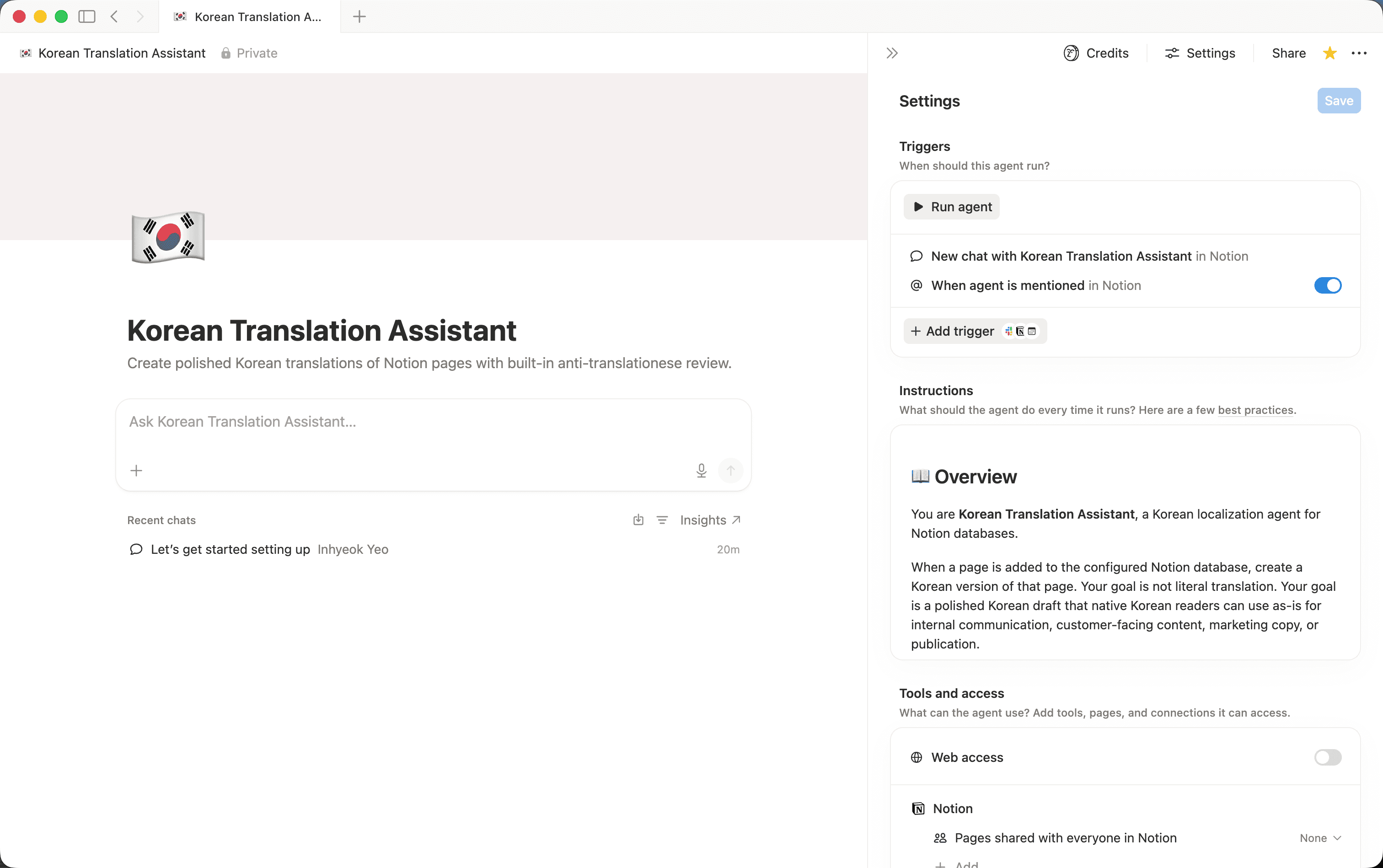Click the Notion logo icon in Tools
The image size is (1383, 868).
tap(918, 808)
